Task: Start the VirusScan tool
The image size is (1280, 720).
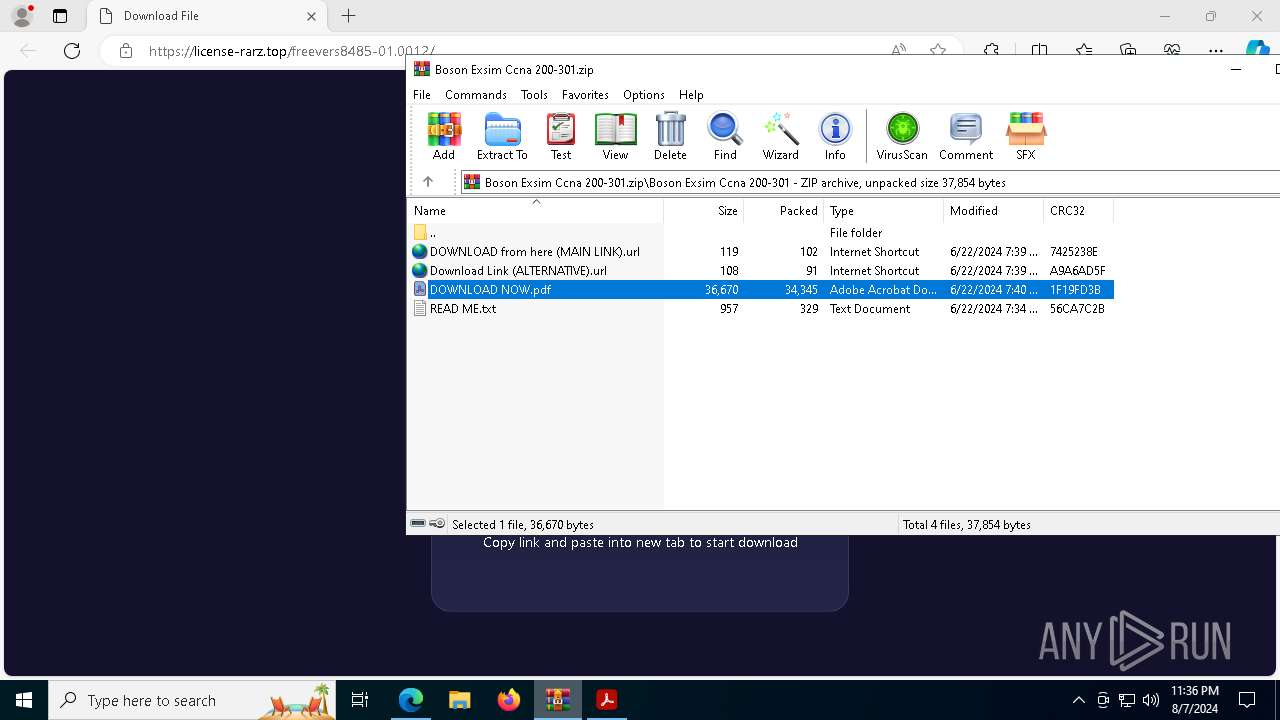Action: (902, 136)
